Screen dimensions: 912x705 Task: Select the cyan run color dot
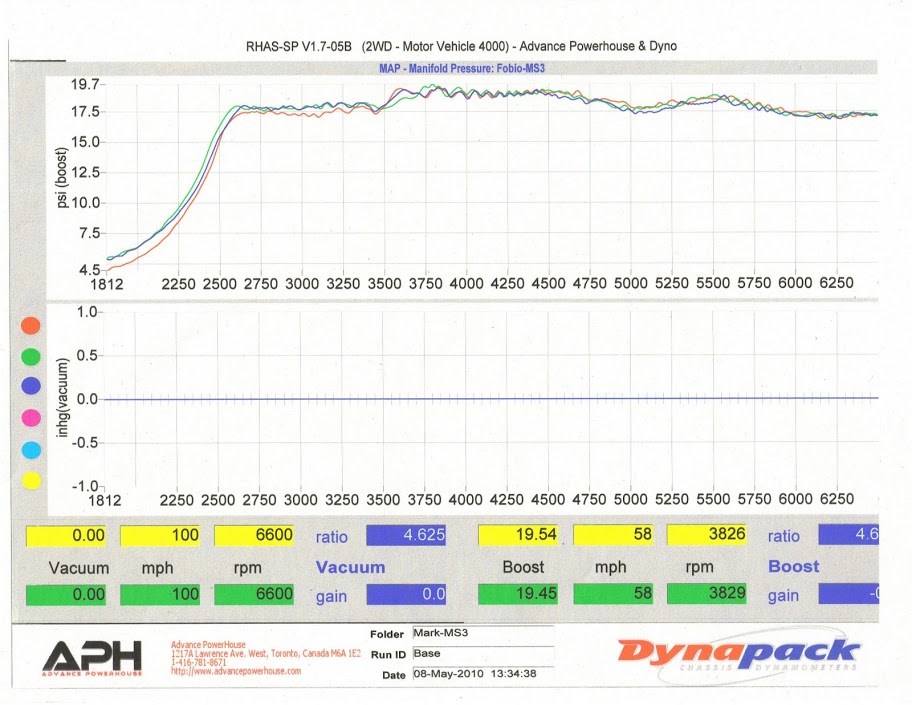tap(31, 449)
